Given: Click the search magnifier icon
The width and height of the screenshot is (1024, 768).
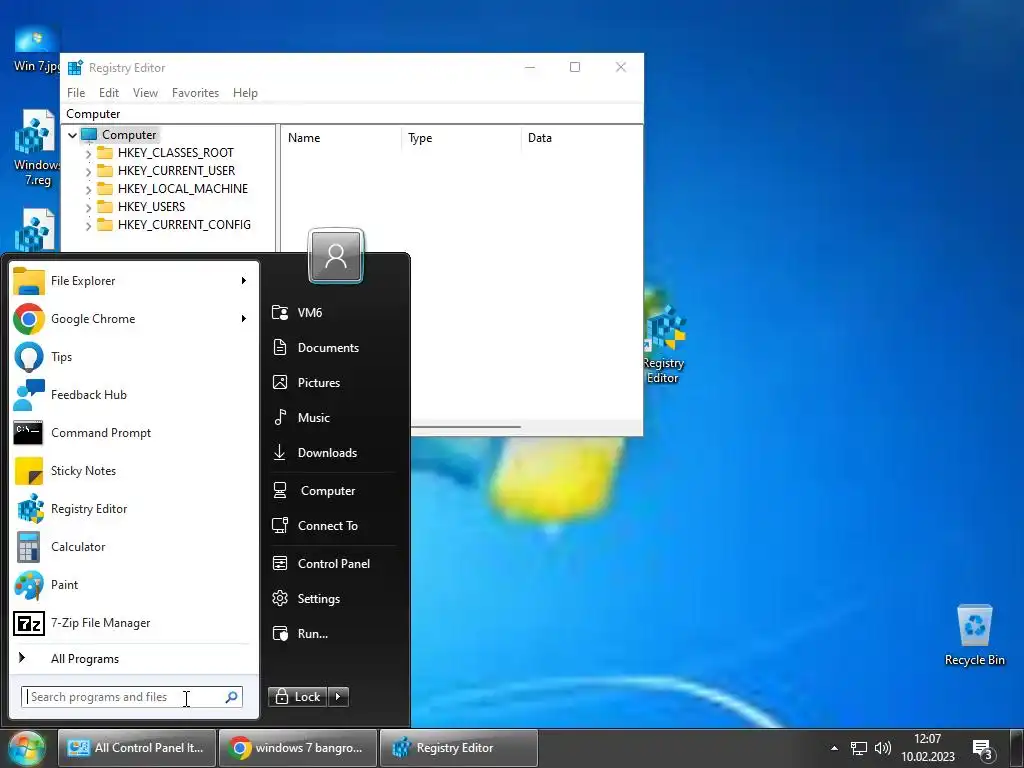Looking at the screenshot, I should 231,697.
